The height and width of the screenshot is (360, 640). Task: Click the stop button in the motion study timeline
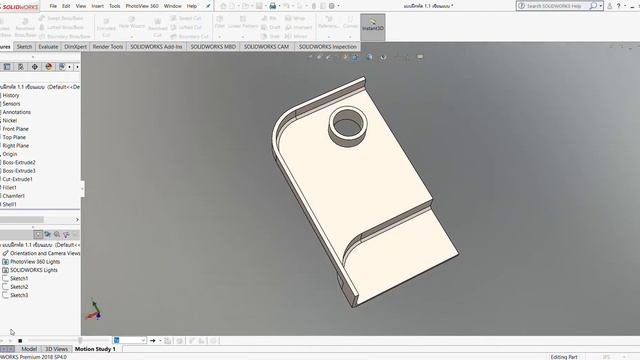tap(20, 340)
